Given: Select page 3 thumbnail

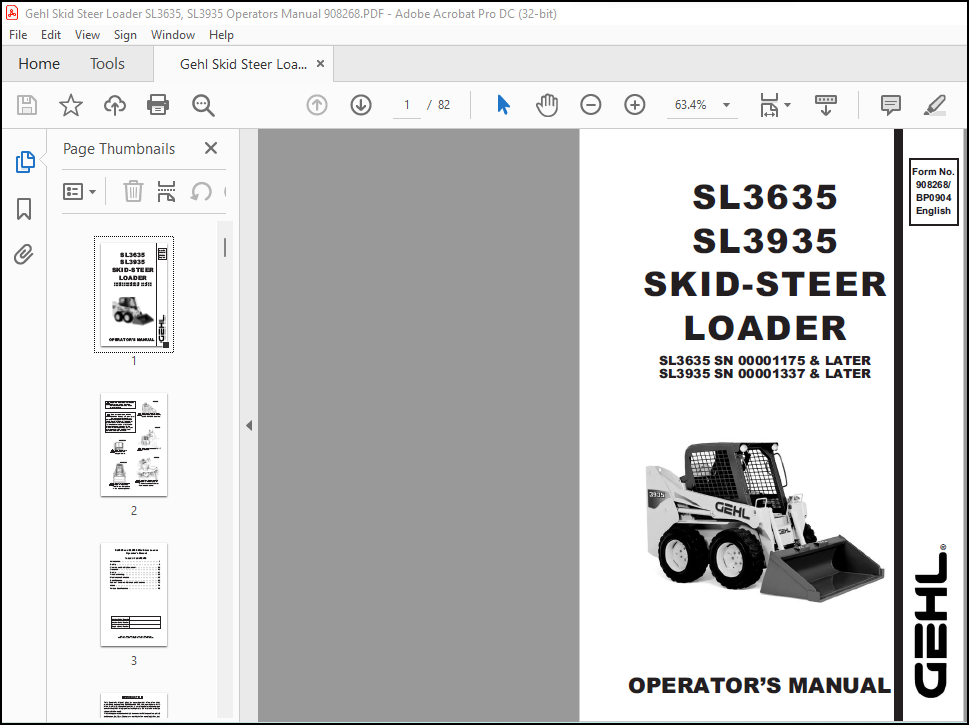Looking at the screenshot, I should 133,595.
